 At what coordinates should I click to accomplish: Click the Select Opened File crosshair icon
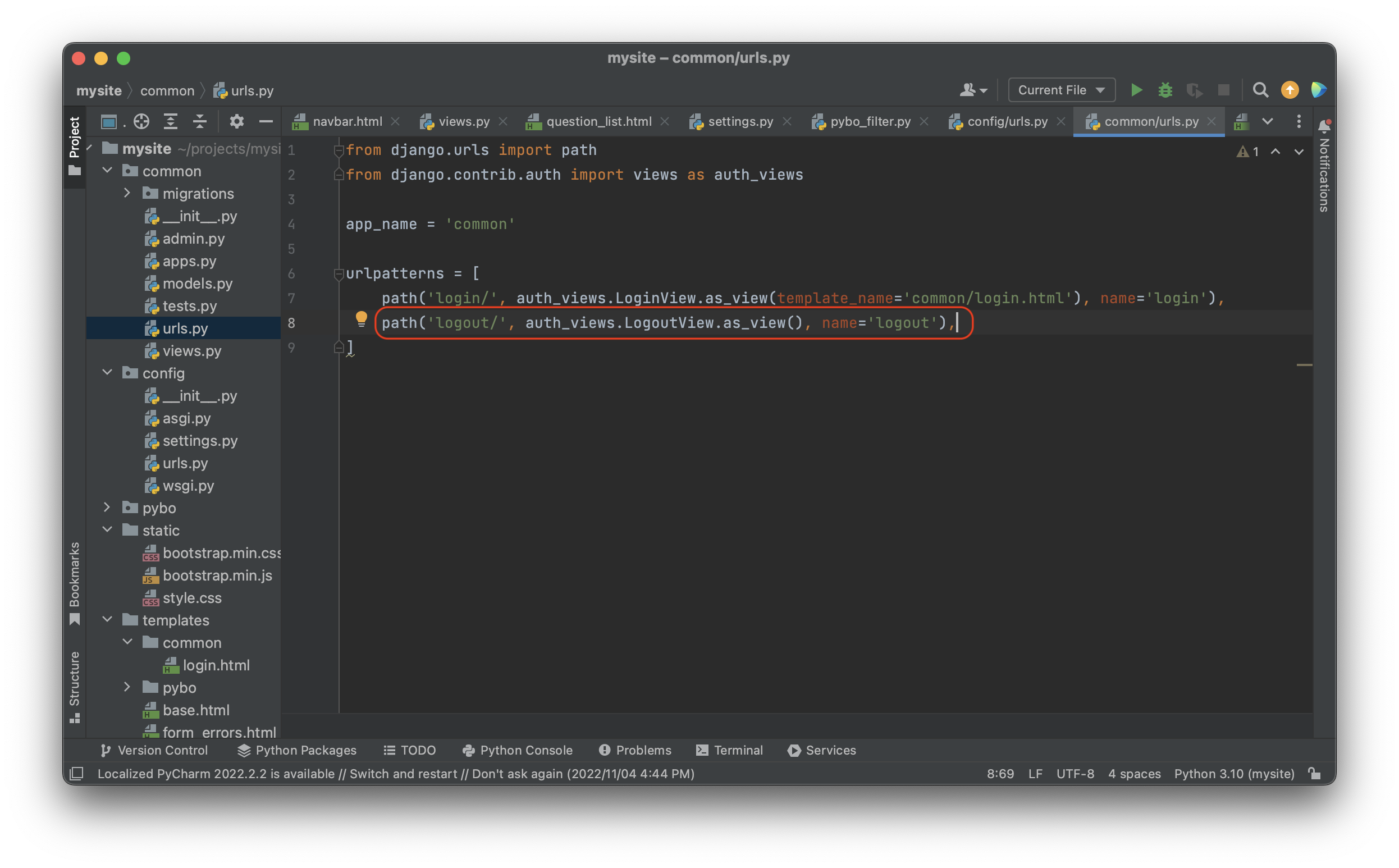coord(141,121)
